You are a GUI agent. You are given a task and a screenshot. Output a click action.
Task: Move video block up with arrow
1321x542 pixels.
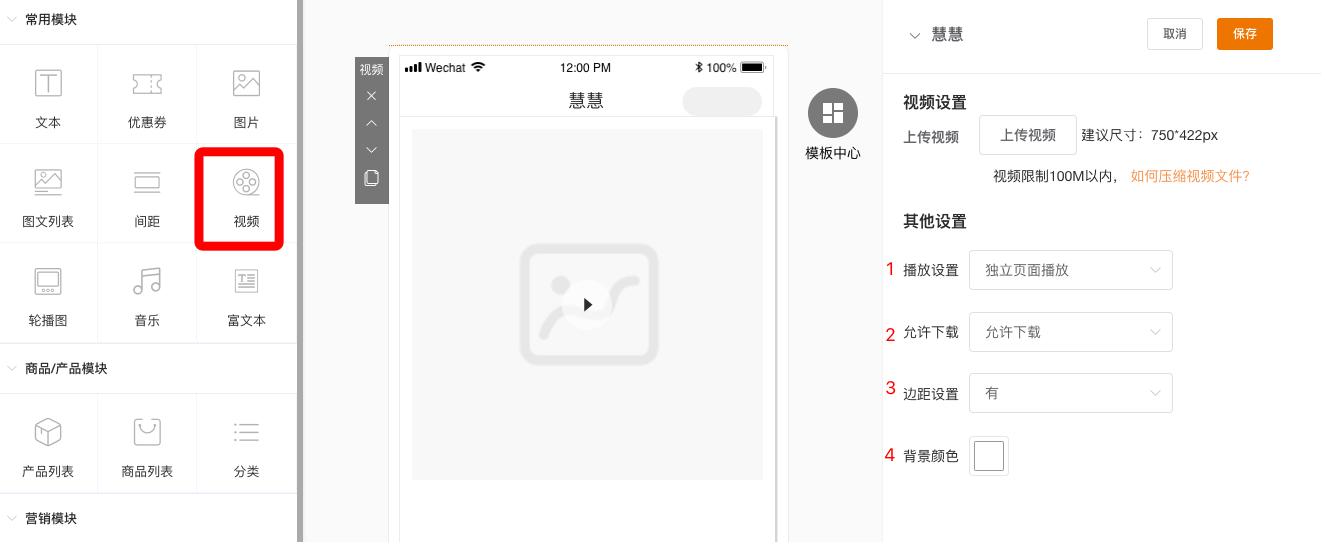pos(371,123)
